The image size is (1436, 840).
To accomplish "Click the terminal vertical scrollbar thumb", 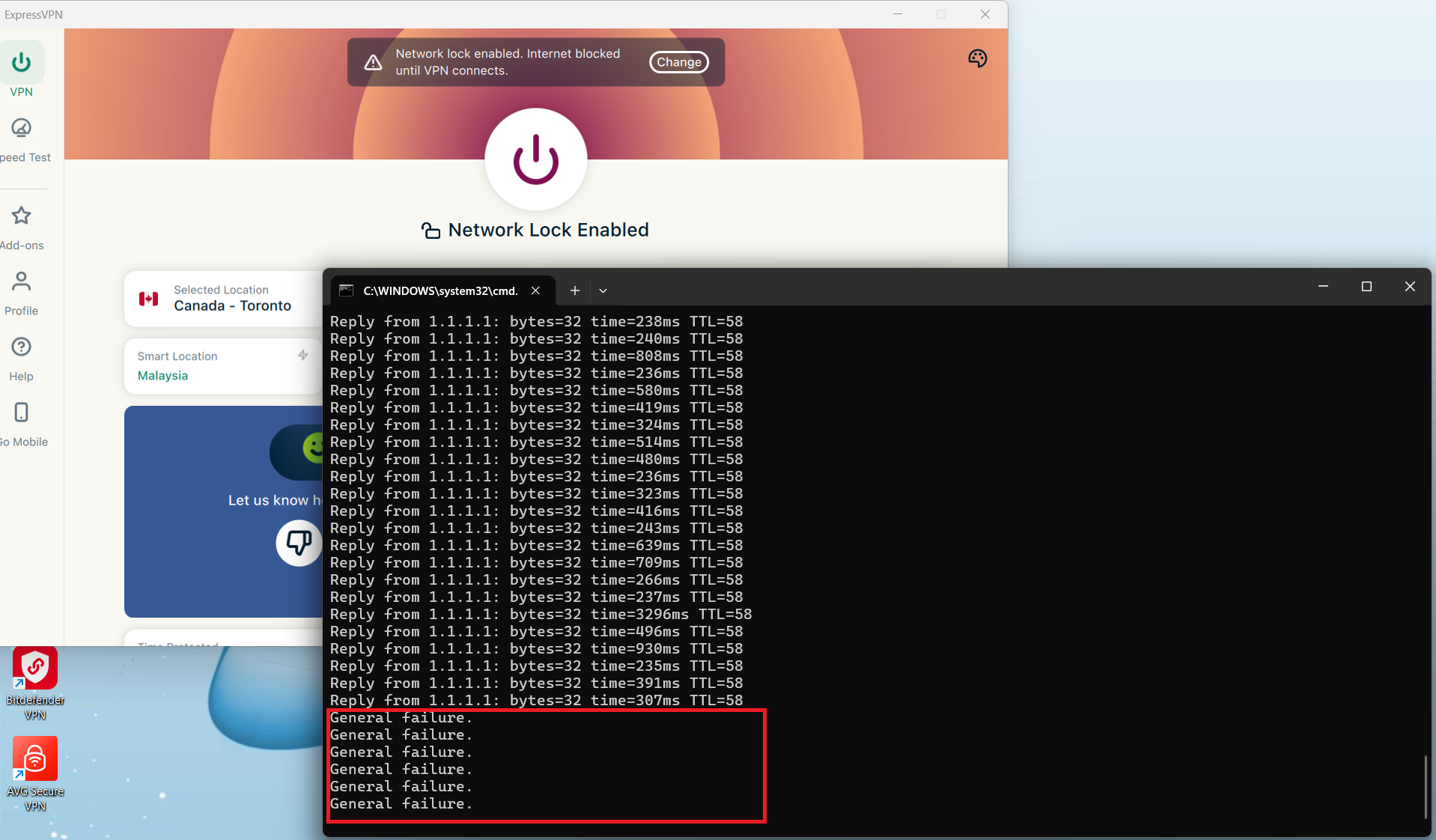I will [x=1426, y=788].
